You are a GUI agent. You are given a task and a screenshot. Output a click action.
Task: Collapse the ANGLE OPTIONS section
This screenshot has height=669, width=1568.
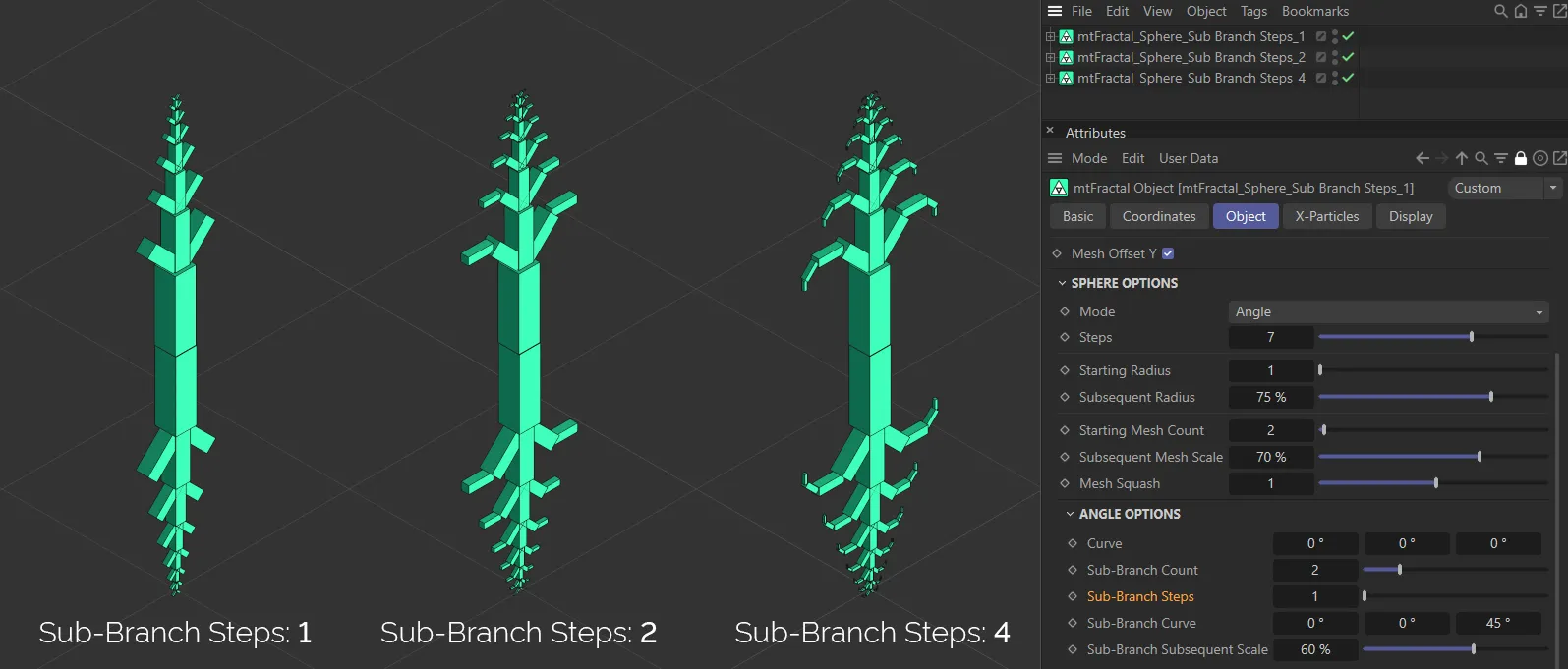point(1070,514)
